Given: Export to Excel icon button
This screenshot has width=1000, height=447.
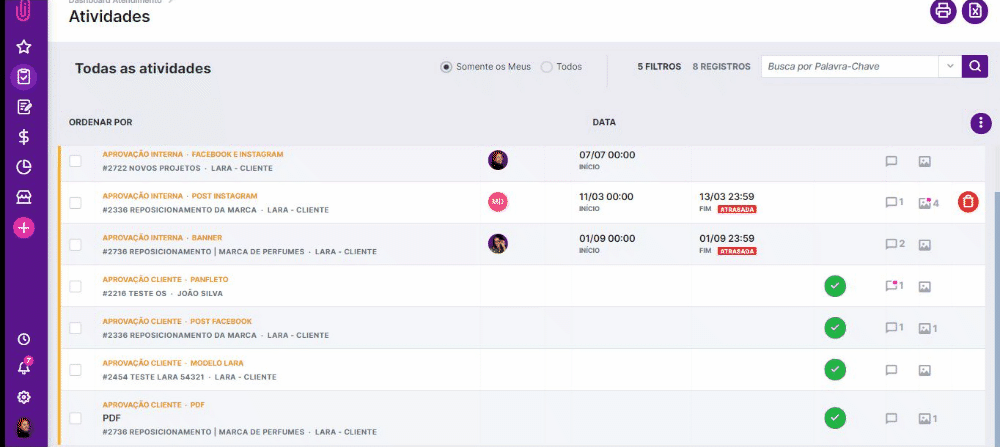Looking at the screenshot, I should [x=974, y=11].
